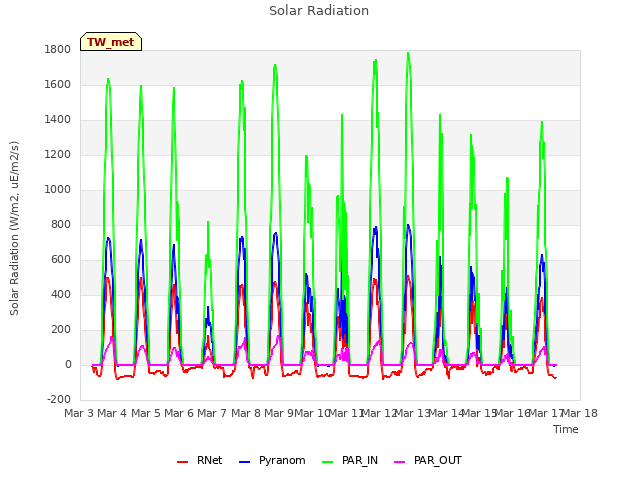Click the Mar 8 x-axis label
Viewport: 640px width, 480px height.
(x=246, y=413)
